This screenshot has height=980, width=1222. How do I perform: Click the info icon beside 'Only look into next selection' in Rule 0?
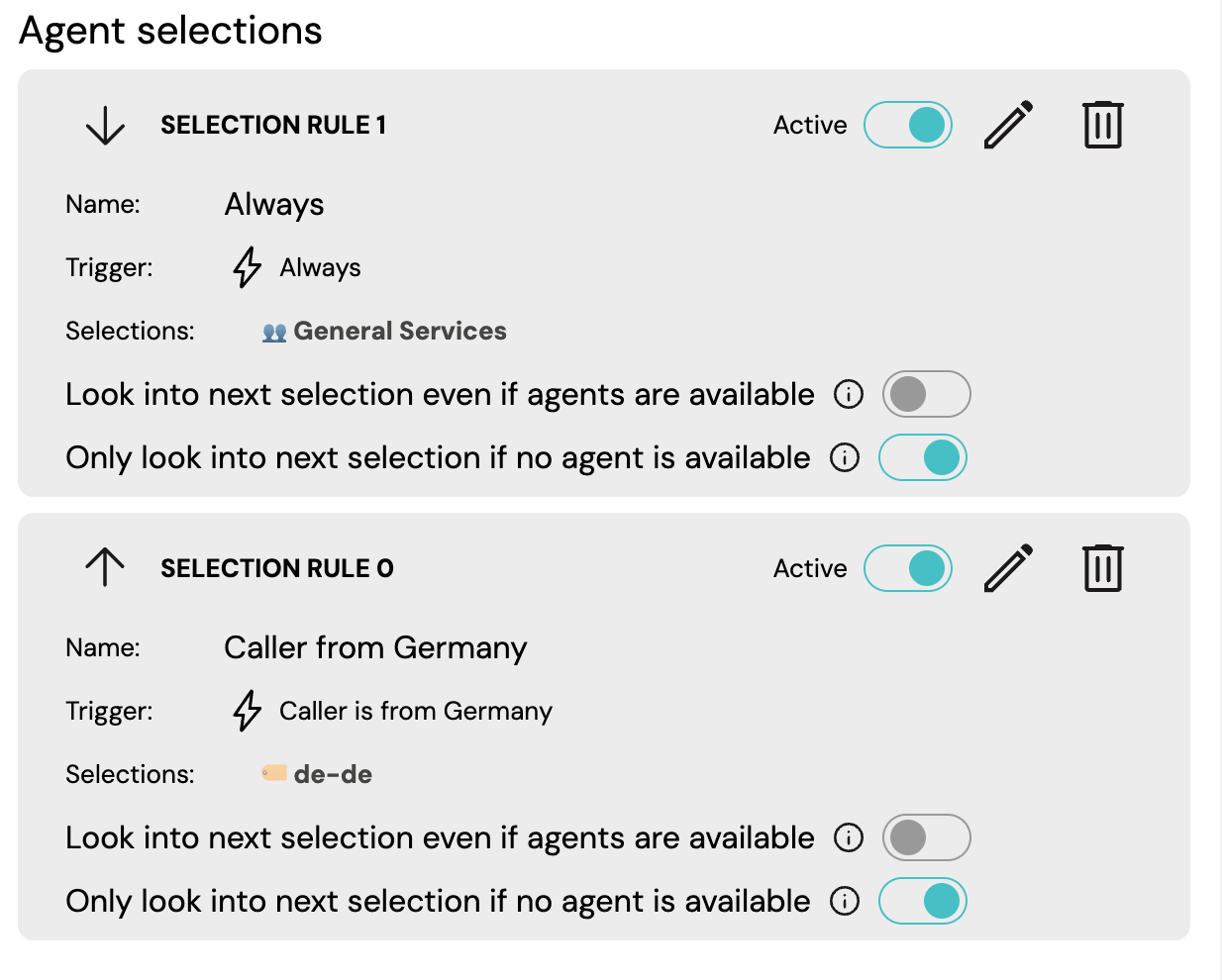845,901
